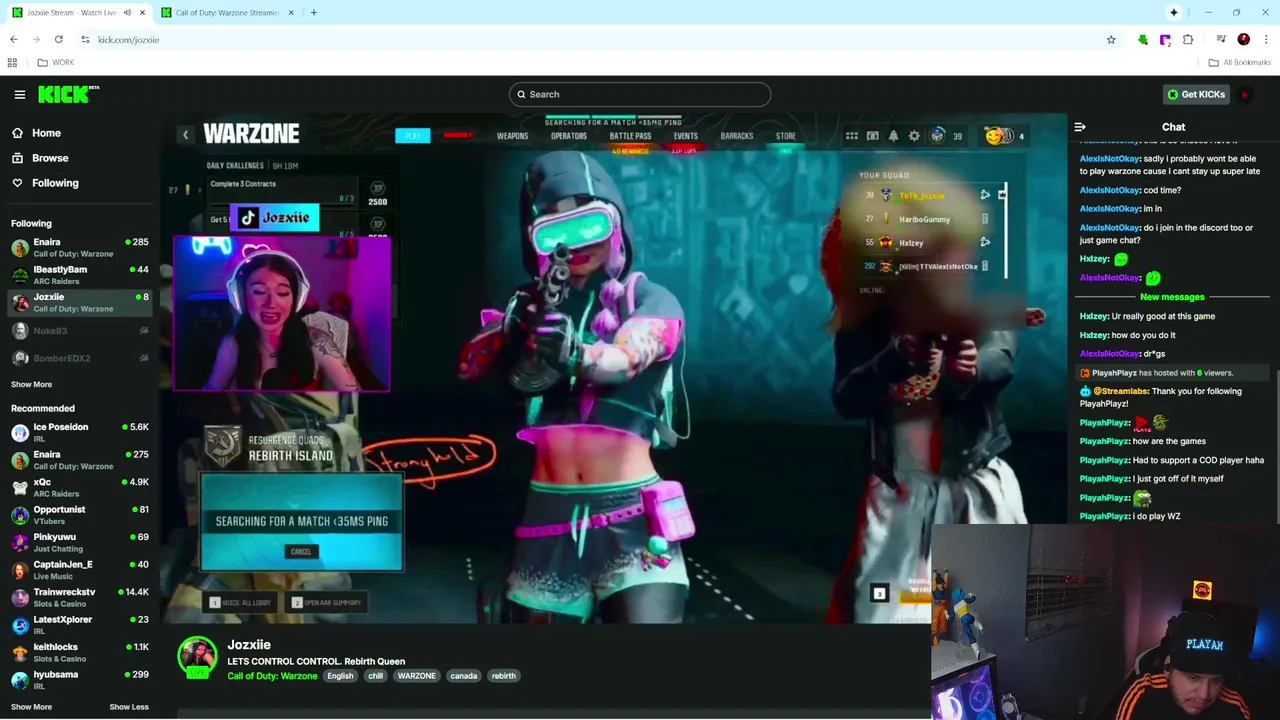
Task: Collapse the Chat panel with arrow icon
Action: tap(1080, 127)
